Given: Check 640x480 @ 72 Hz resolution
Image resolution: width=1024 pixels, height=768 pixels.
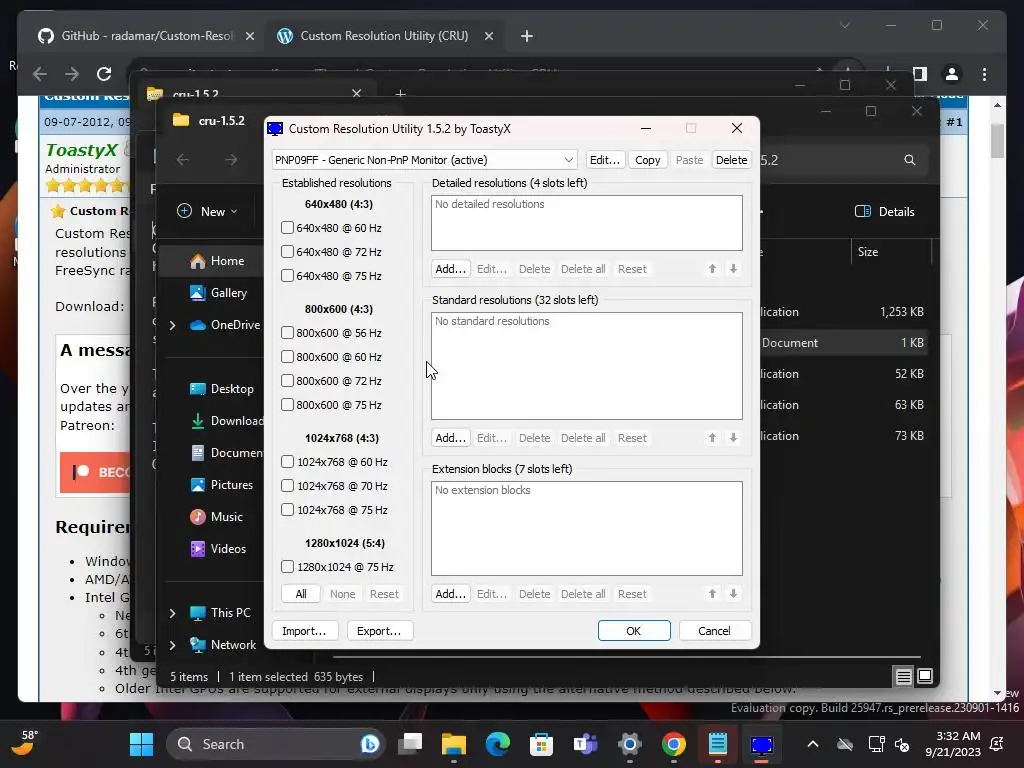Looking at the screenshot, I should pyautogui.click(x=287, y=252).
